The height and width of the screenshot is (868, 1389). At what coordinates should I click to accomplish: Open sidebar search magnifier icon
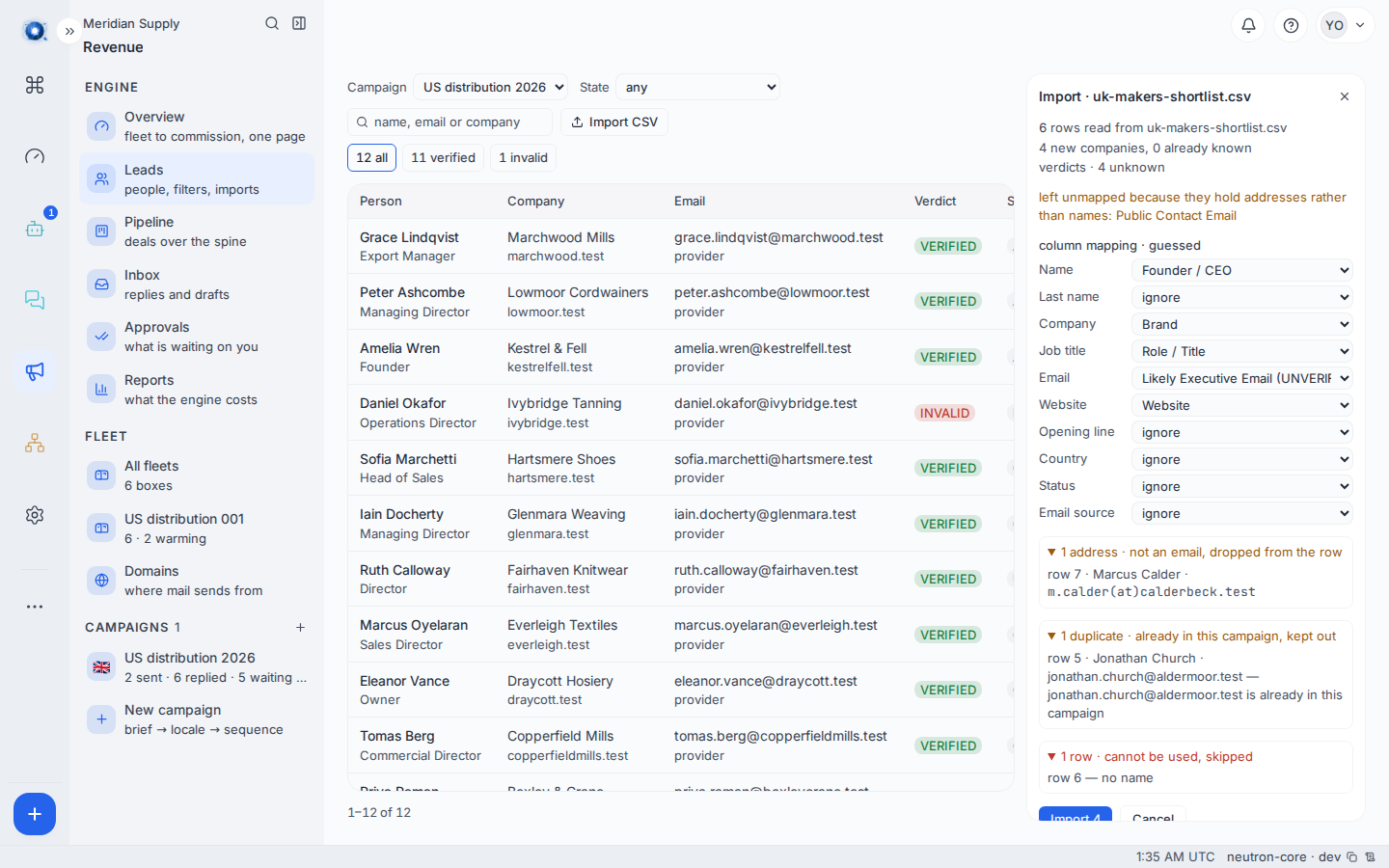tap(272, 23)
